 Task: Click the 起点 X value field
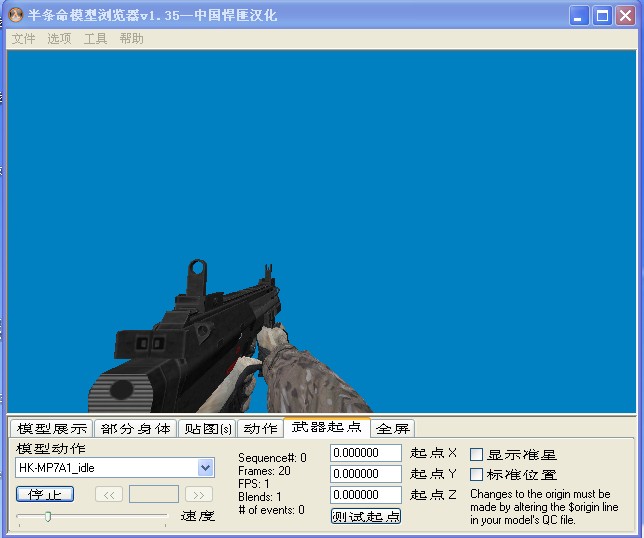tap(366, 453)
